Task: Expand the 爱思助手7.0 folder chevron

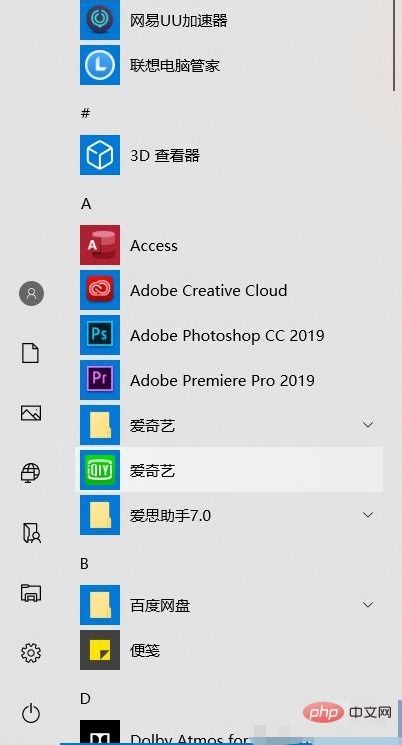Action: click(368, 515)
